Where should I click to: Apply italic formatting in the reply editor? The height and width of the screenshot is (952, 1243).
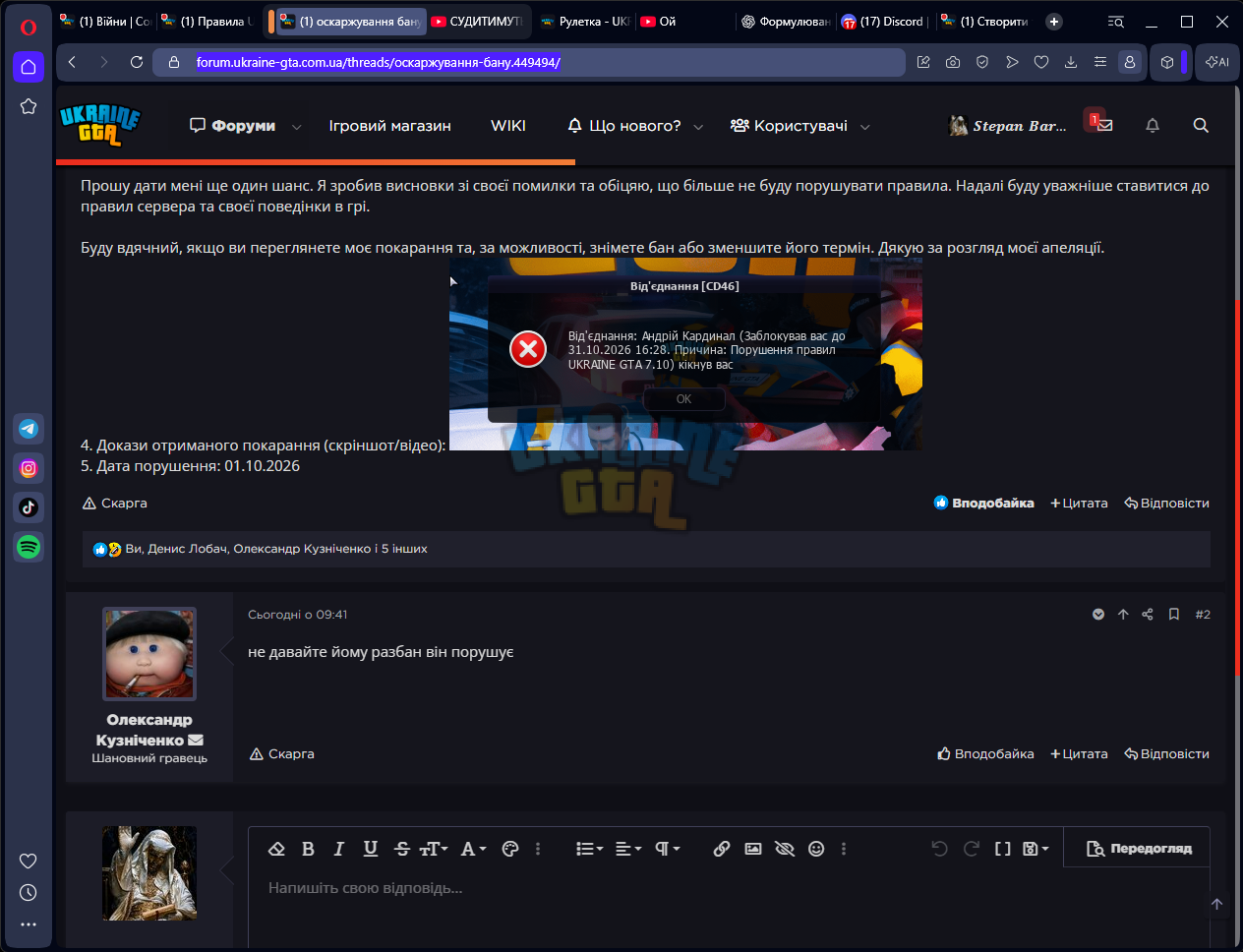pos(339,849)
